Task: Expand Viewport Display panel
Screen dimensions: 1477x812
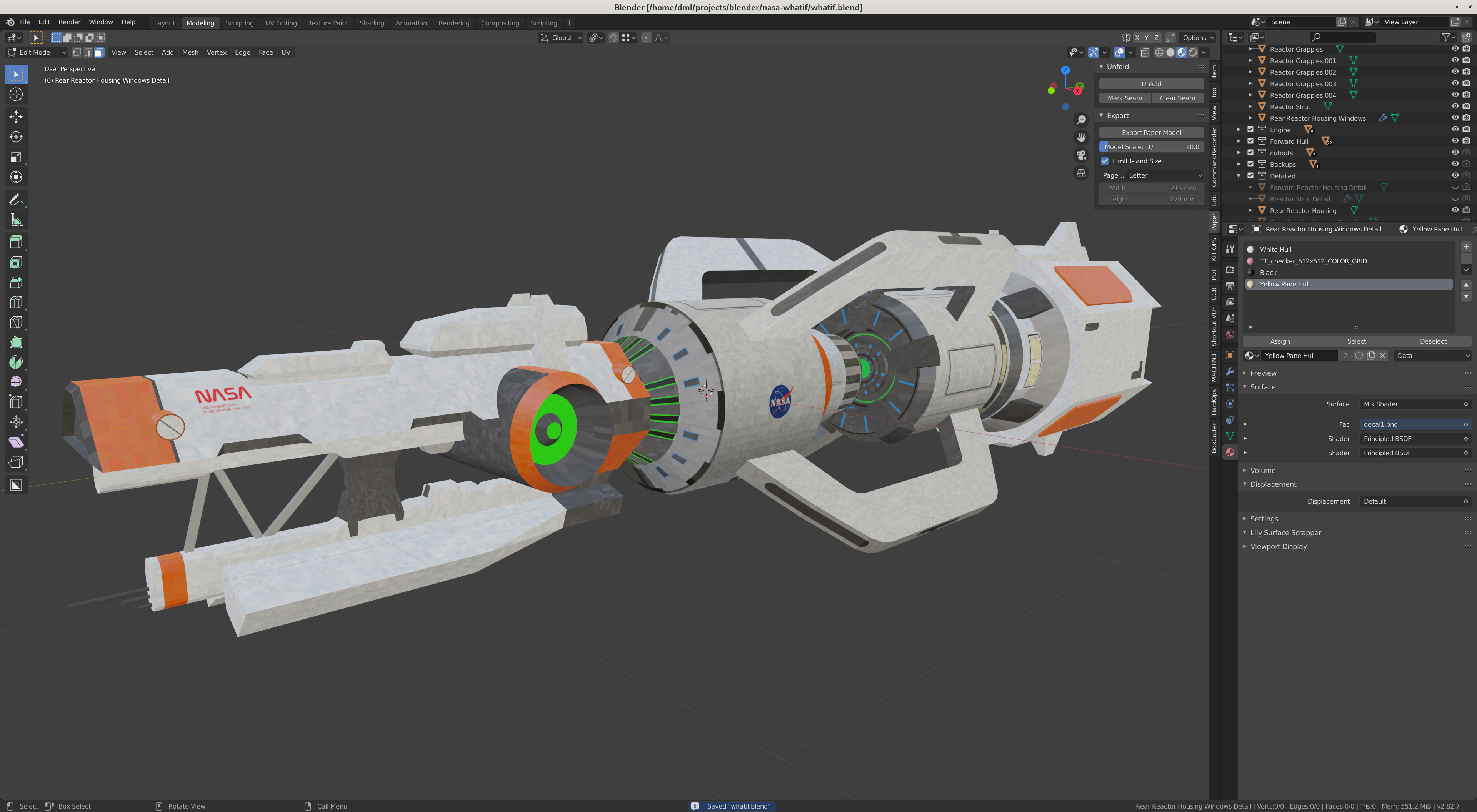Action: tap(1278, 547)
